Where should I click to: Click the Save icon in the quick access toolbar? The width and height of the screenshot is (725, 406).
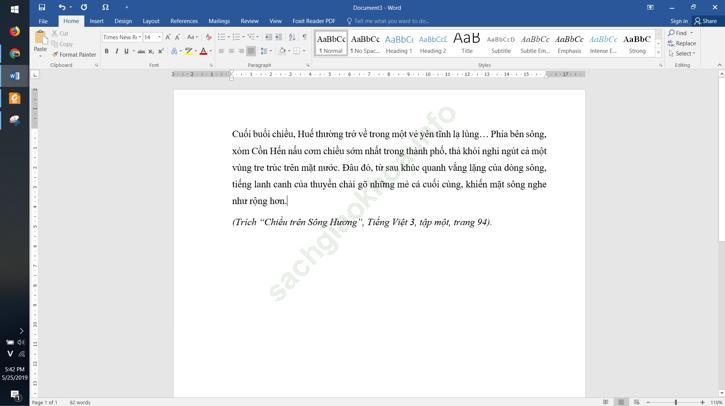42,7
